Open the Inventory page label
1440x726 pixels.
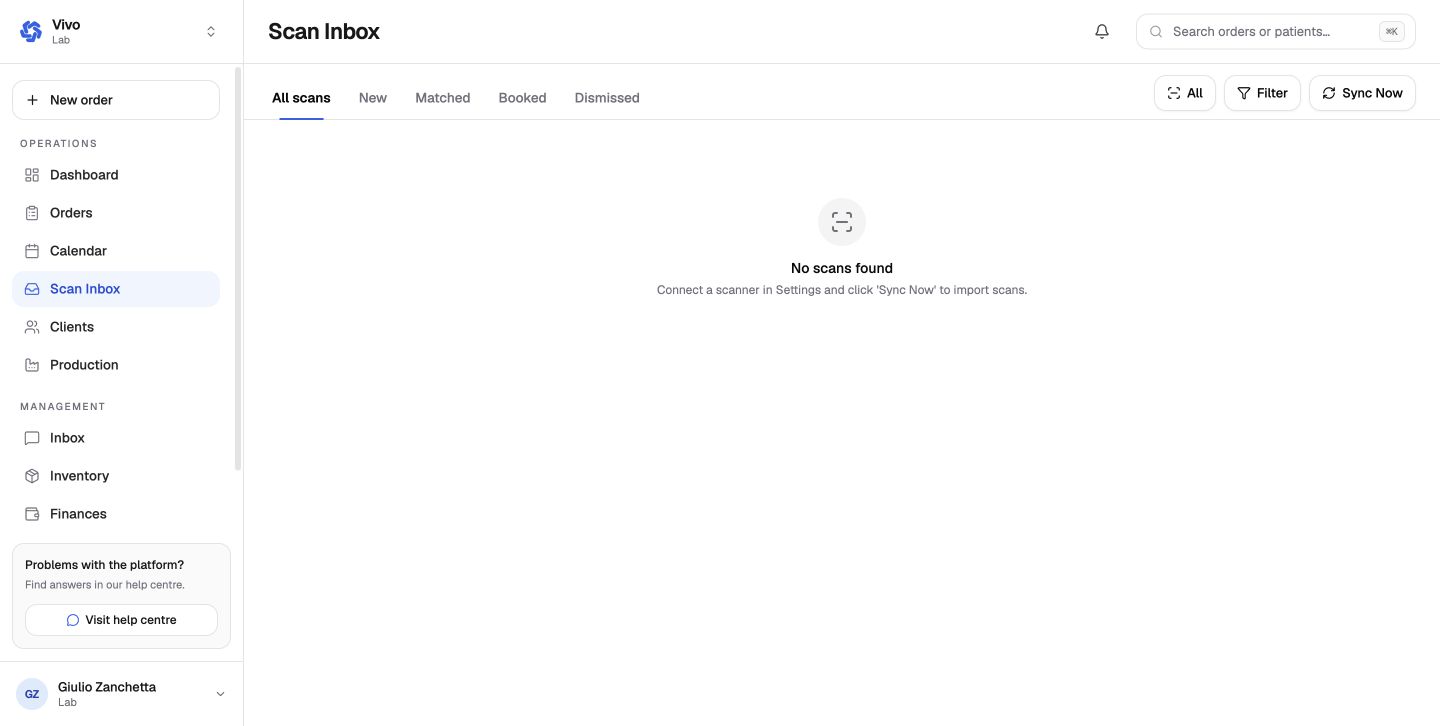[79, 476]
